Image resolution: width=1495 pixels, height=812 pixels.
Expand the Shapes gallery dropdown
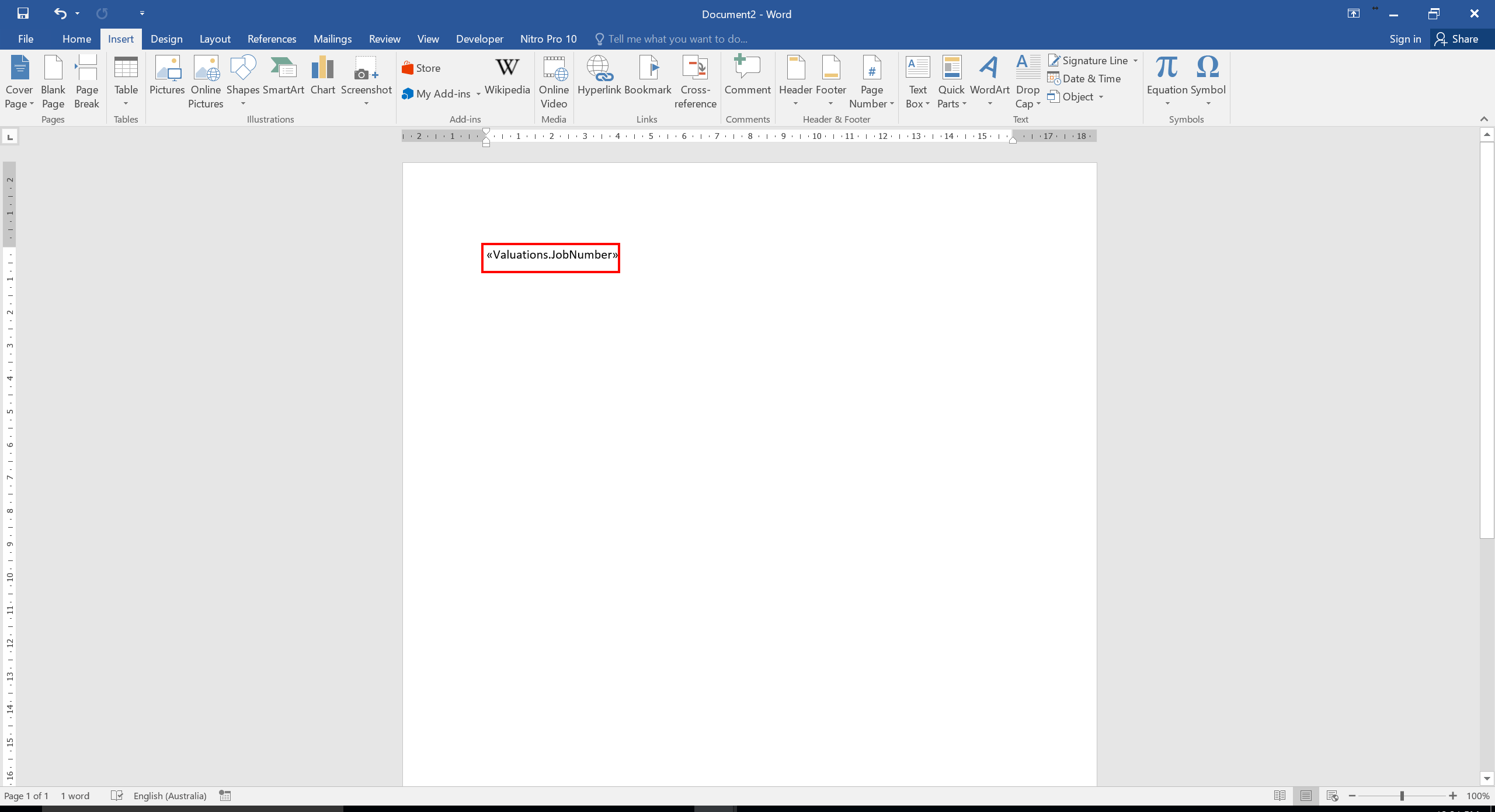[x=243, y=104]
